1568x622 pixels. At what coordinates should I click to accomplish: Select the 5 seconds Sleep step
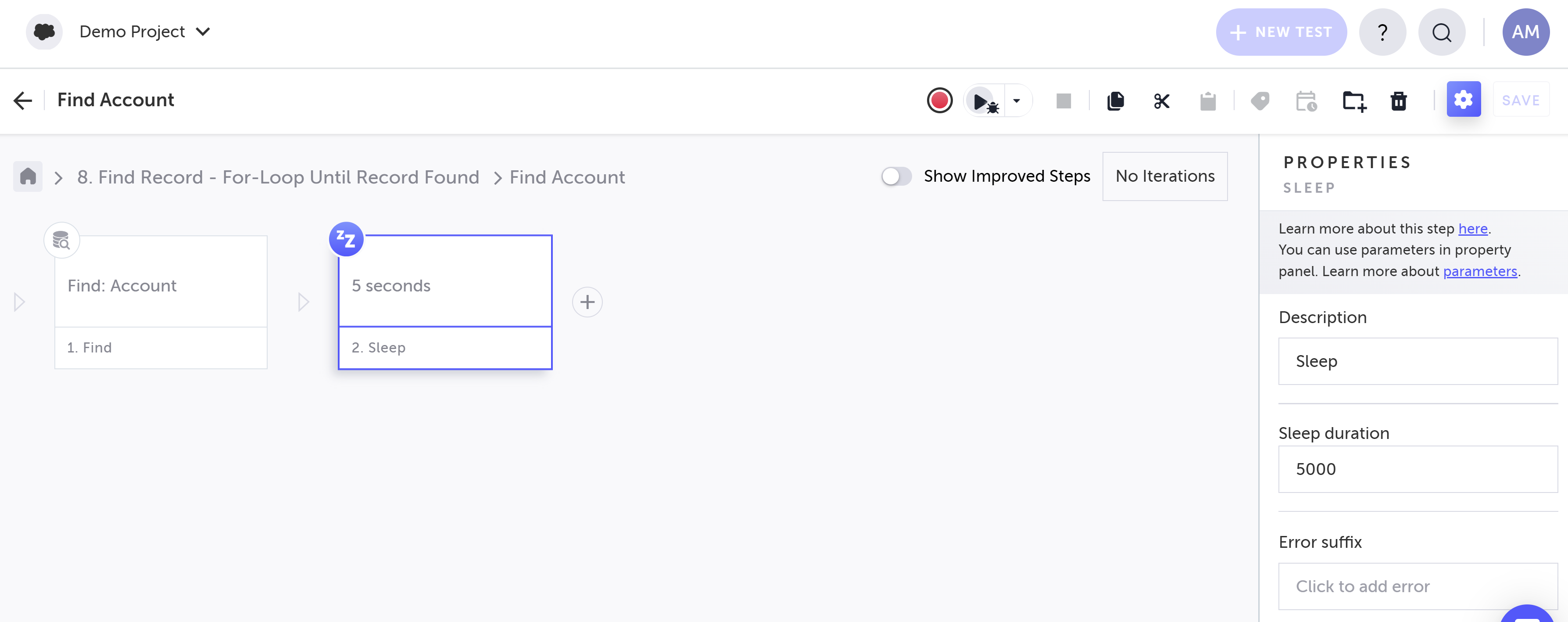click(445, 285)
